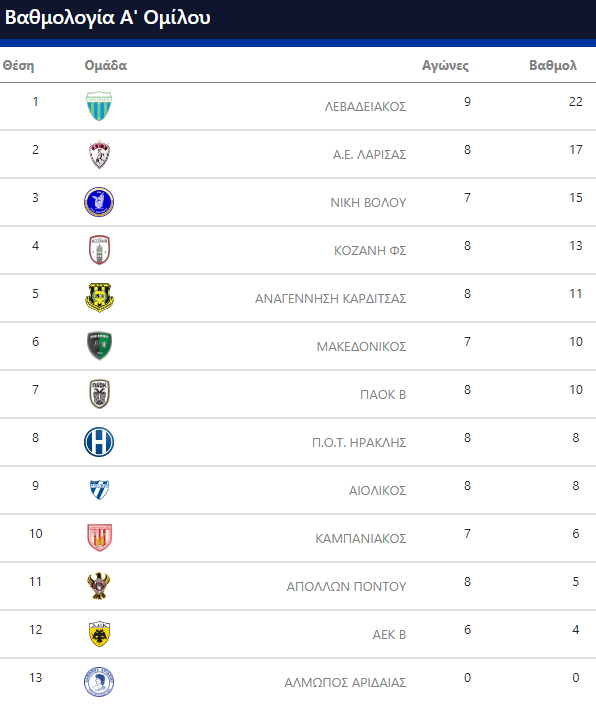Screen dimensions: 596x704
Task: Select the ΠΑΟΚ Β eagle crest
Action: (x=99, y=394)
